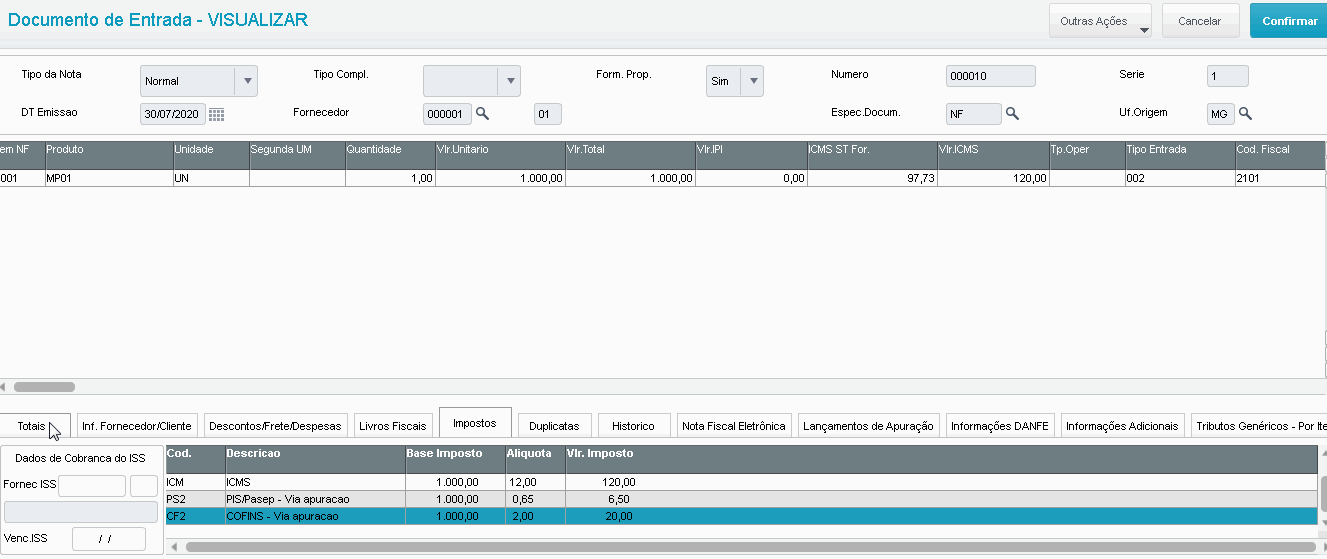Screen dimensions: 1327x559
Task: Click the Fornecedor search magnifier icon
Action: [x=482, y=114]
